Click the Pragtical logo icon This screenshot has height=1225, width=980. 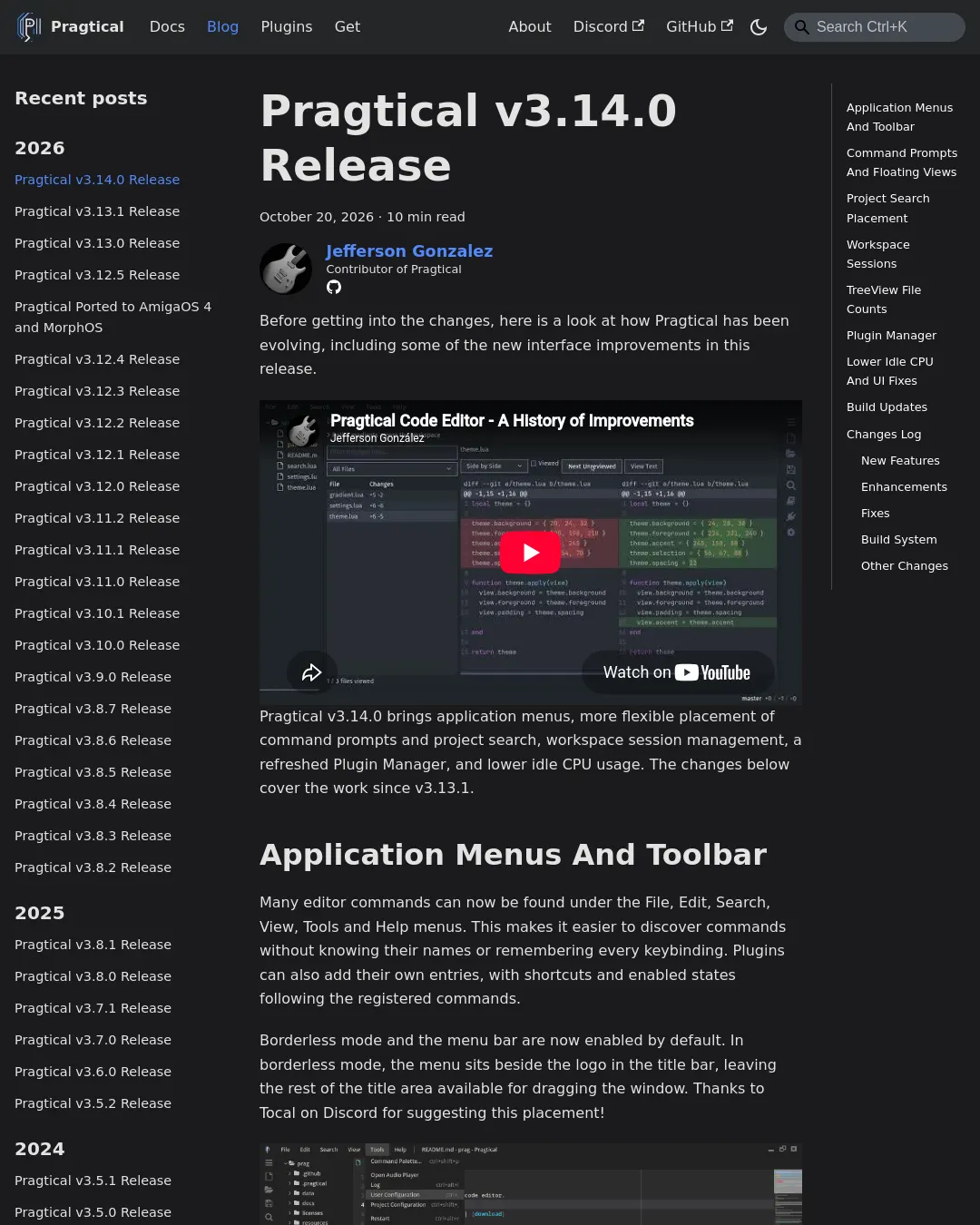click(x=29, y=27)
